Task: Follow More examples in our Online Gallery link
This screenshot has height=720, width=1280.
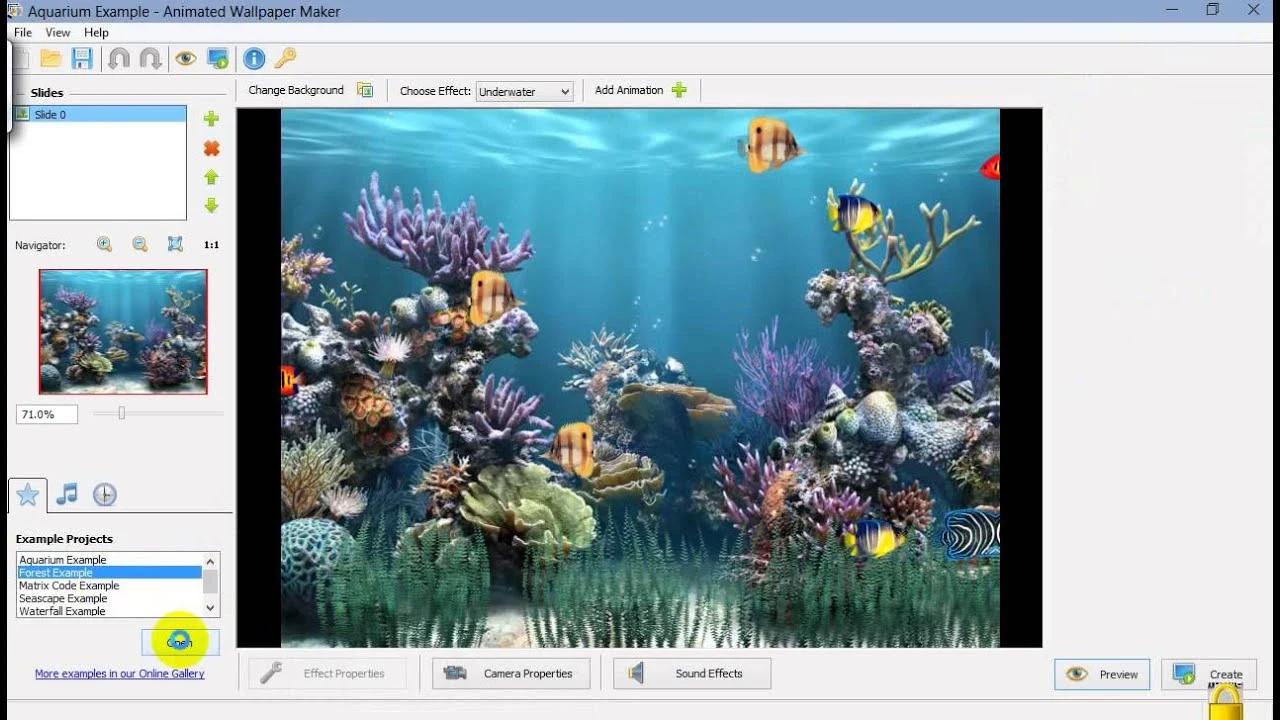Action: (x=120, y=674)
